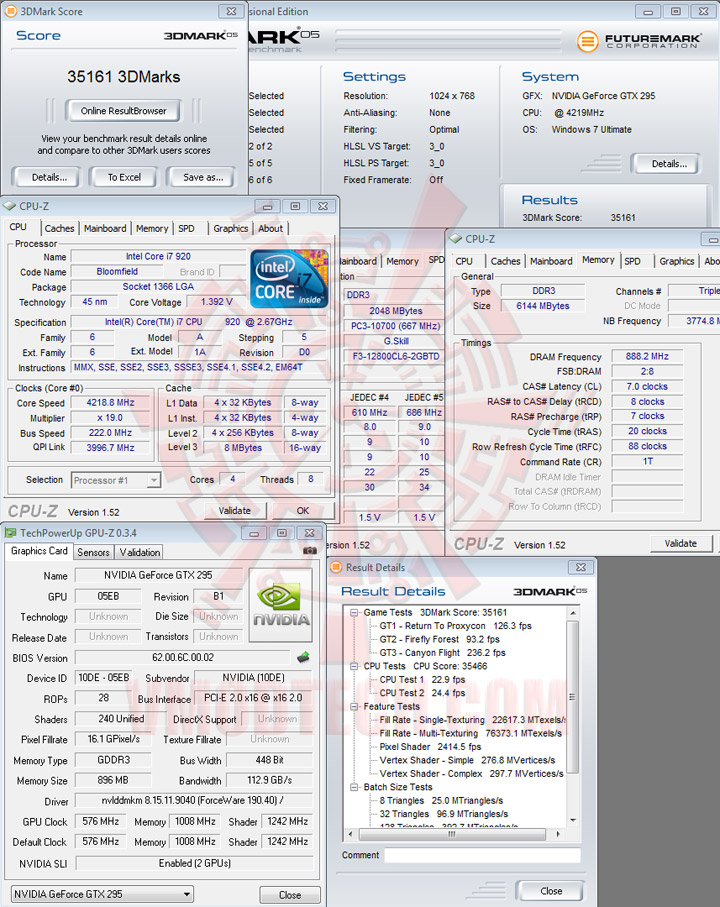Screen dimensions: 720x907
Task: Click the scroll down arrow in Result Details
Action: click(x=573, y=820)
